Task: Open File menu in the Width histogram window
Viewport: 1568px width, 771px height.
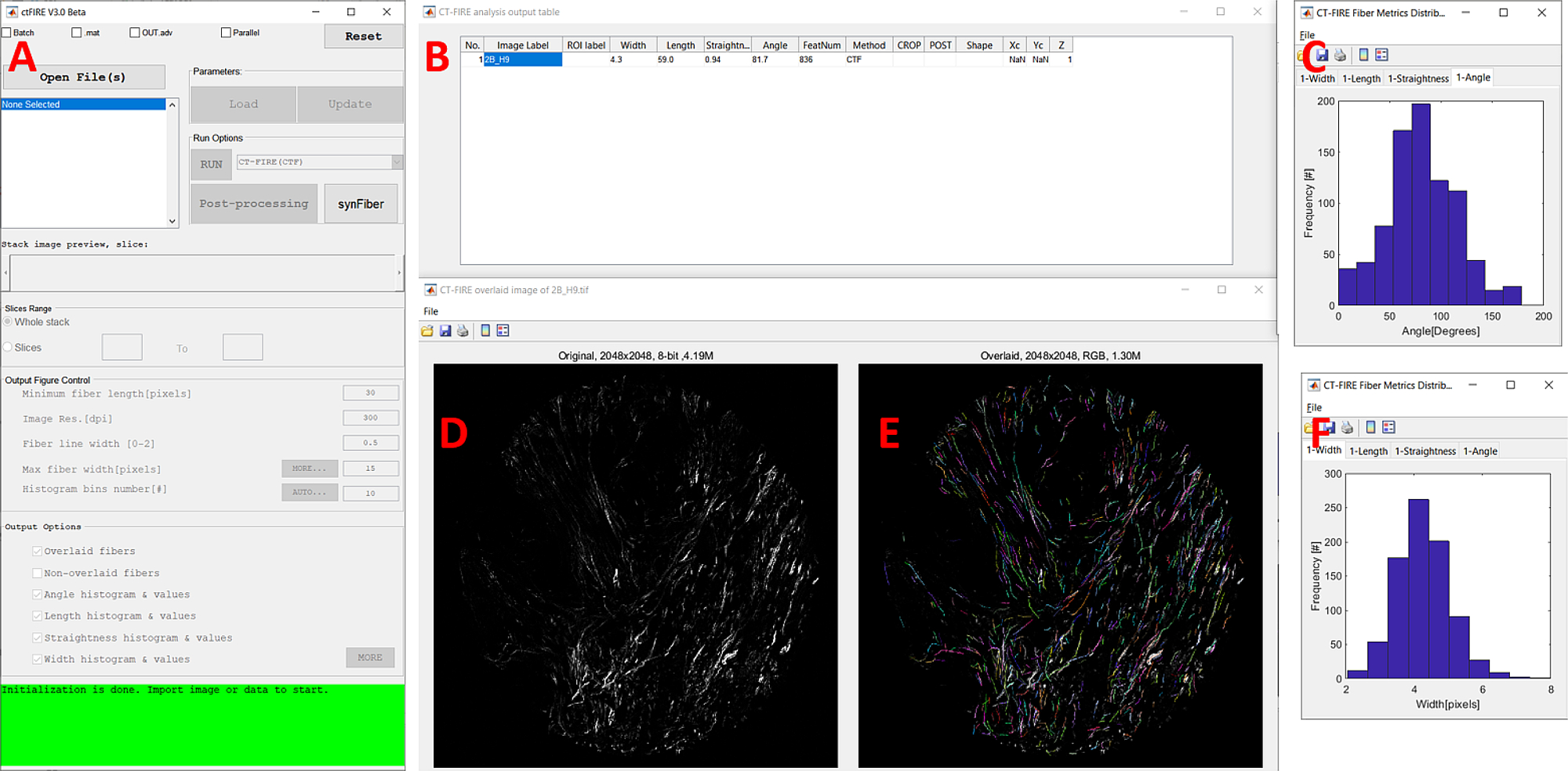Action: click(x=1314, y=407)
